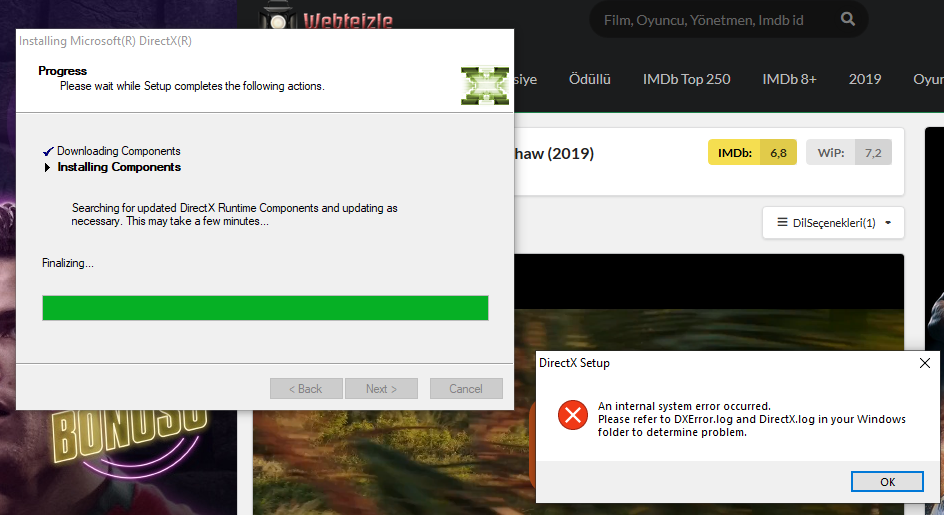This screenshot has height=515, width=944.
Task: Close the DirectX Setup error dialog
Action: [925, 363]
